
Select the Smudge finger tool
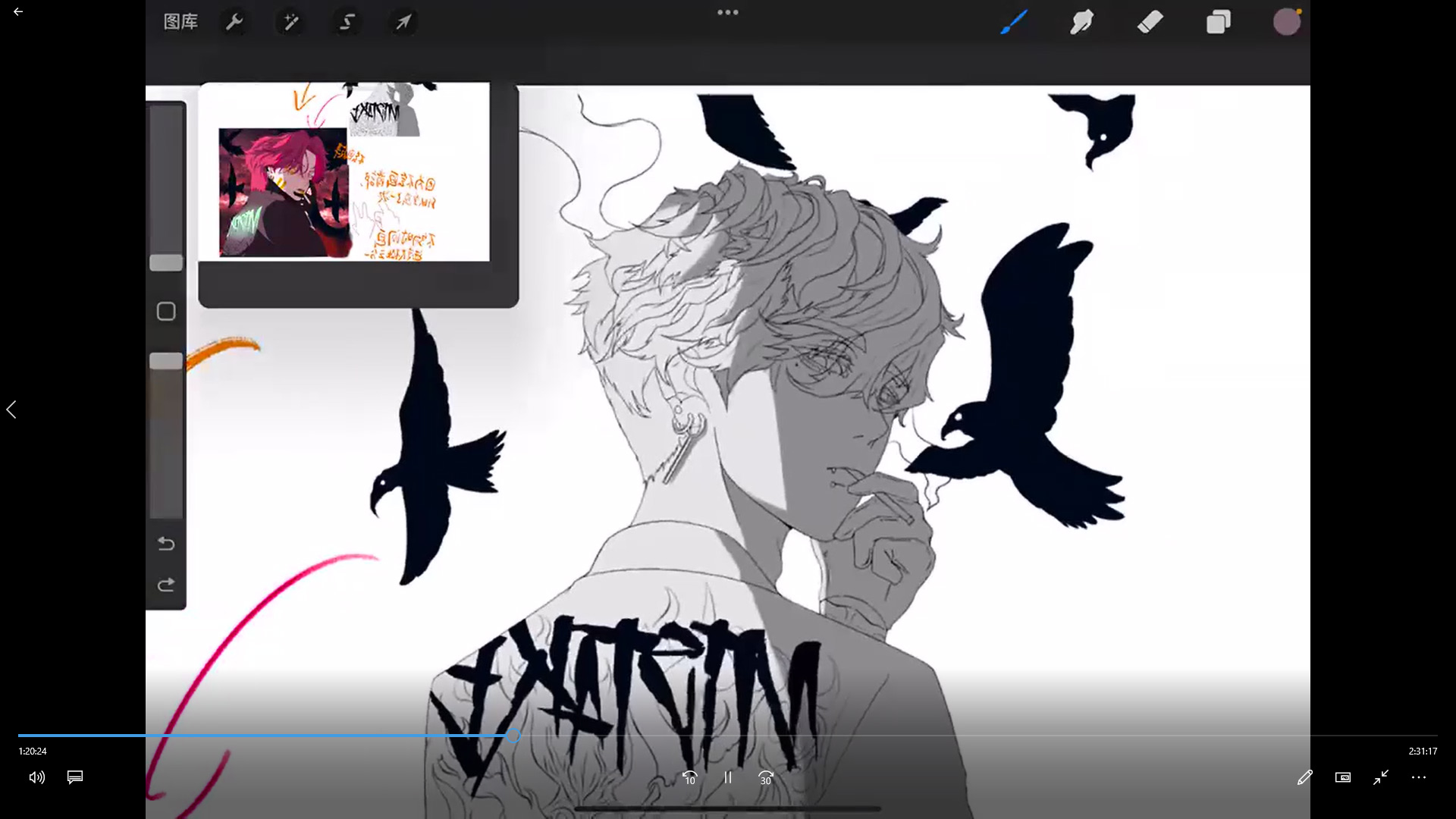tap(1081, 22)
